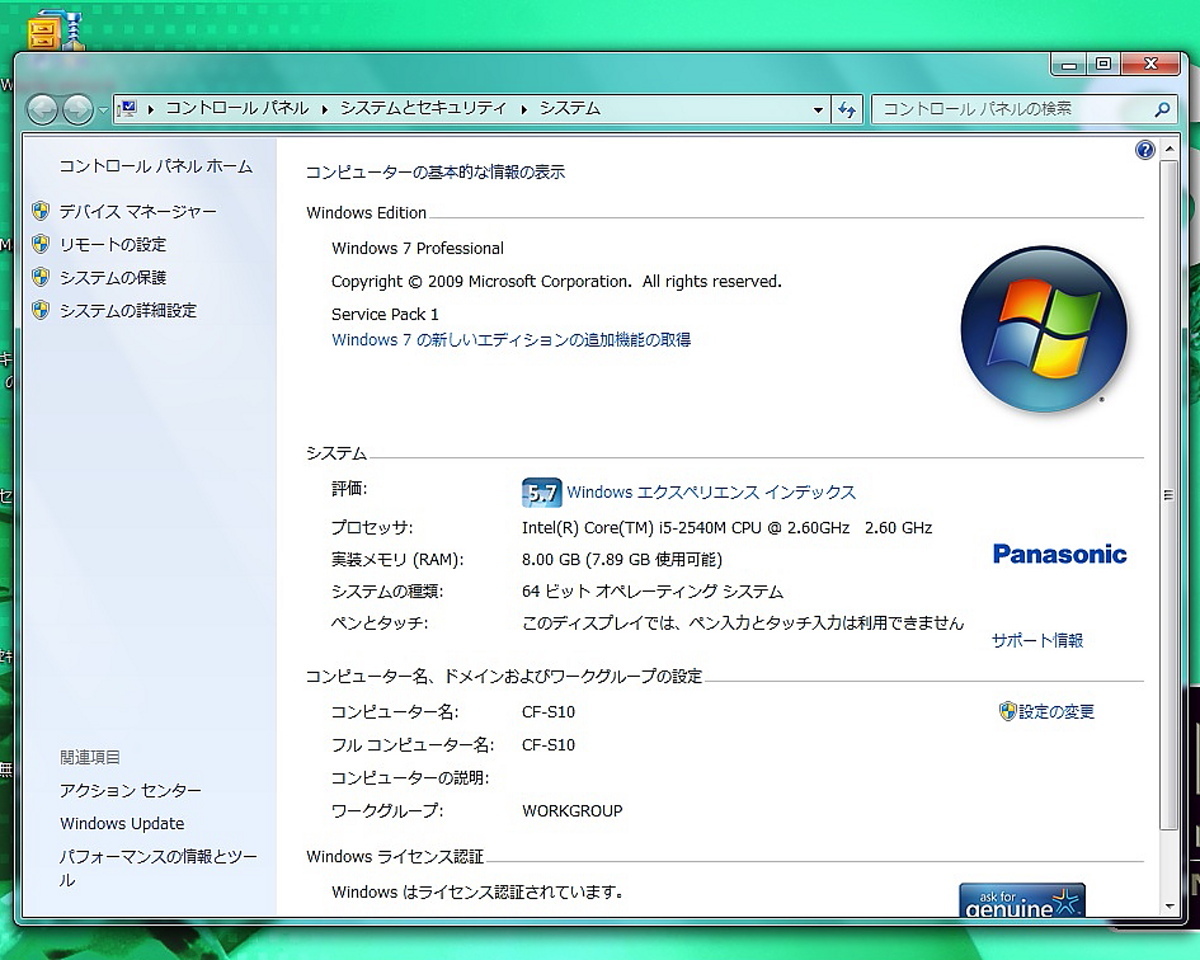The width and height of the screenshot is (1200, 960).
Task: Click the Panasonic logo
Action: click(1060, 554)
